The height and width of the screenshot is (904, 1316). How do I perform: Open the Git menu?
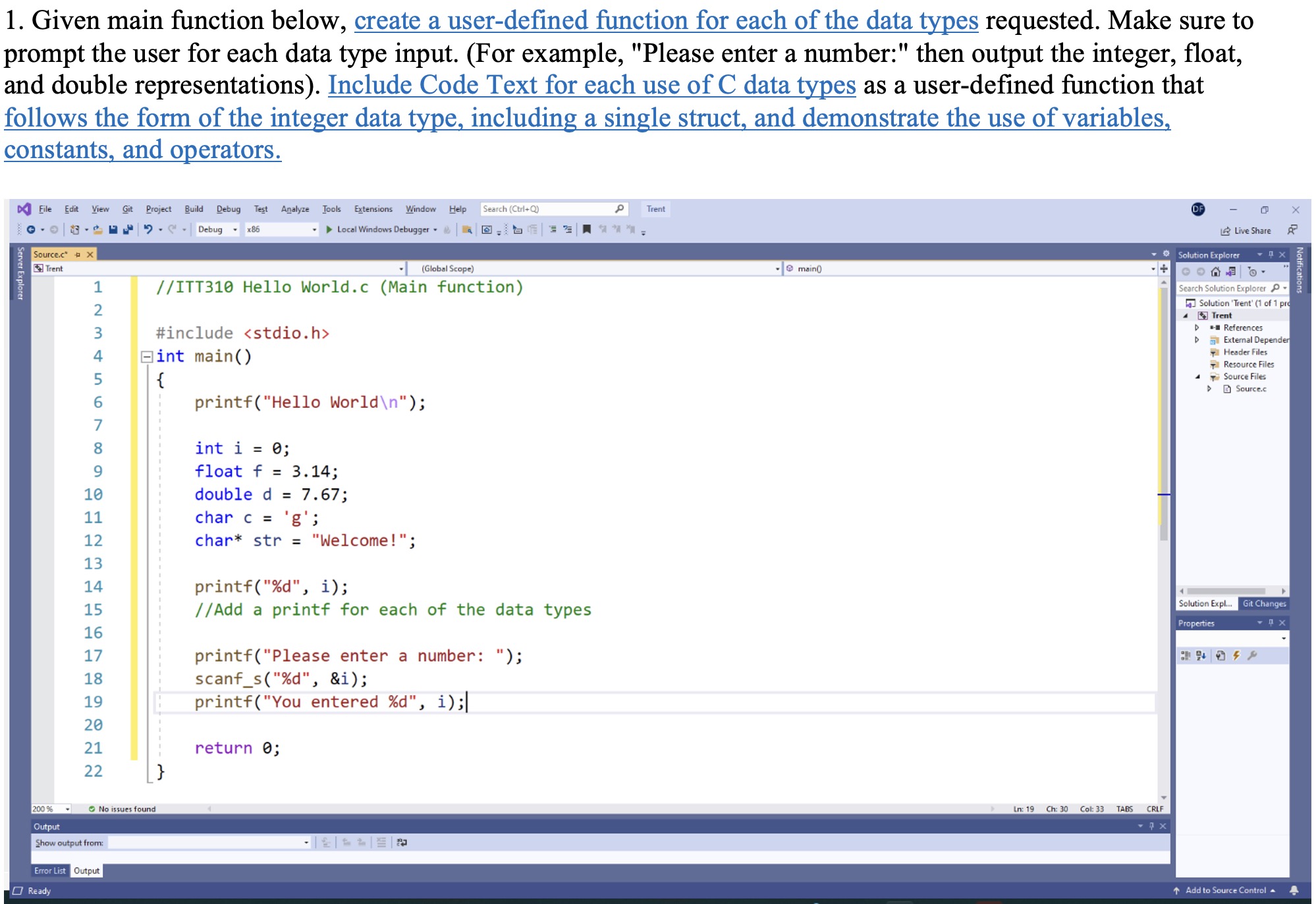128,209
